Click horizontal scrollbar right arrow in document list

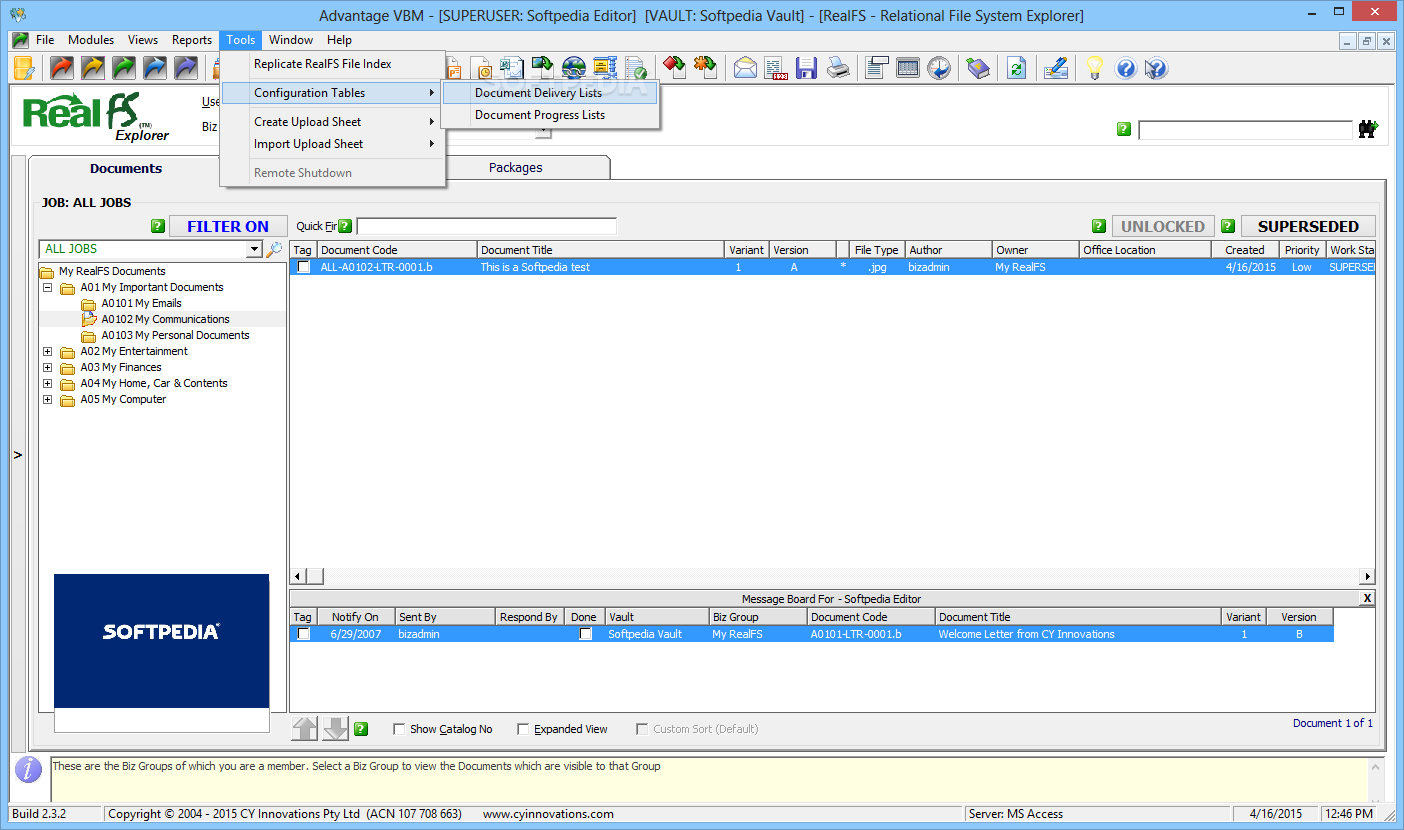click(1367, 576)
